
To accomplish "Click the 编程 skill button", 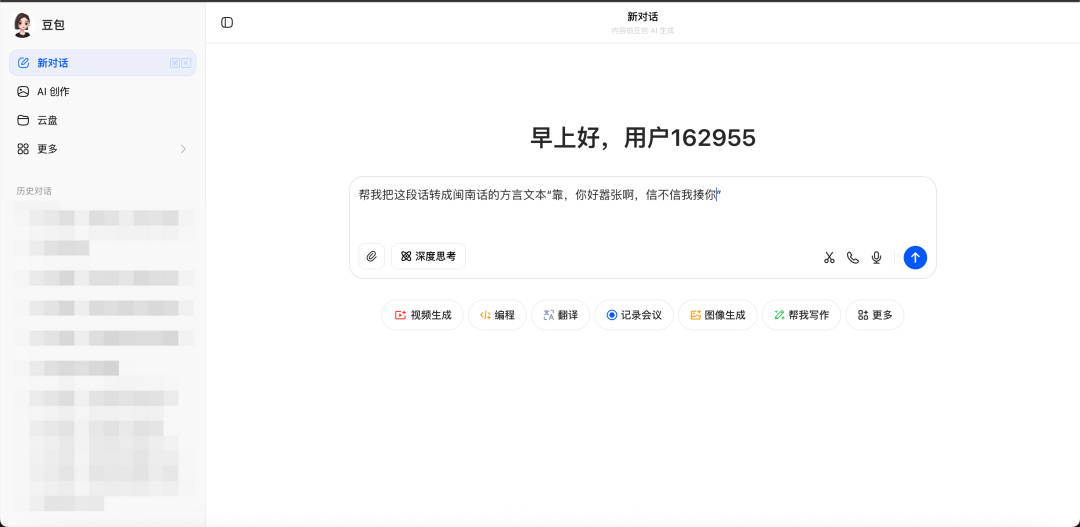I will 497,315.
